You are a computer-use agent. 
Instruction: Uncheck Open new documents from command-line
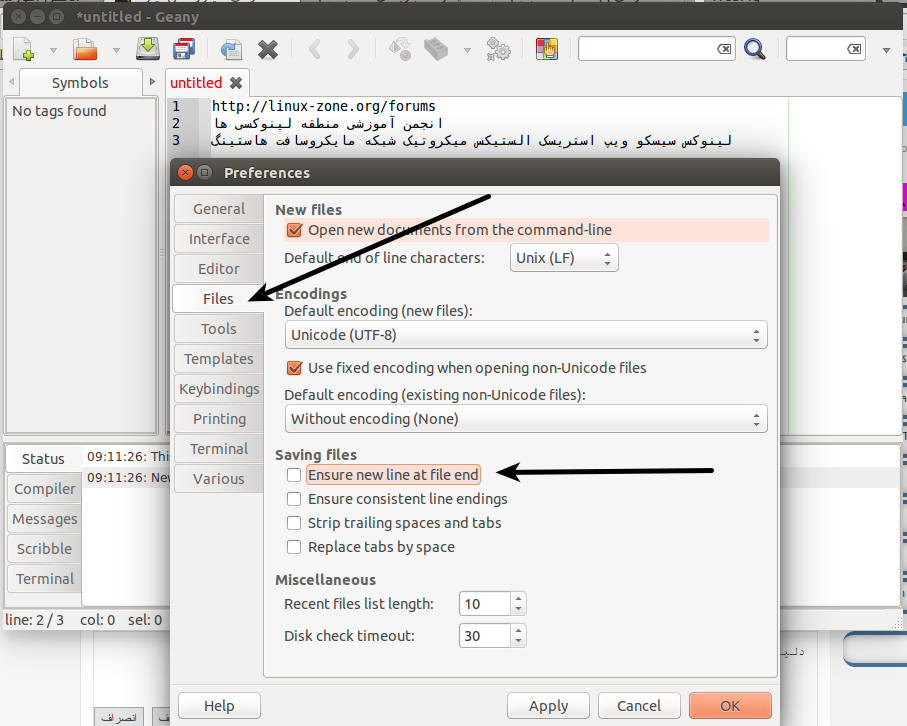(x=294, y=230)
